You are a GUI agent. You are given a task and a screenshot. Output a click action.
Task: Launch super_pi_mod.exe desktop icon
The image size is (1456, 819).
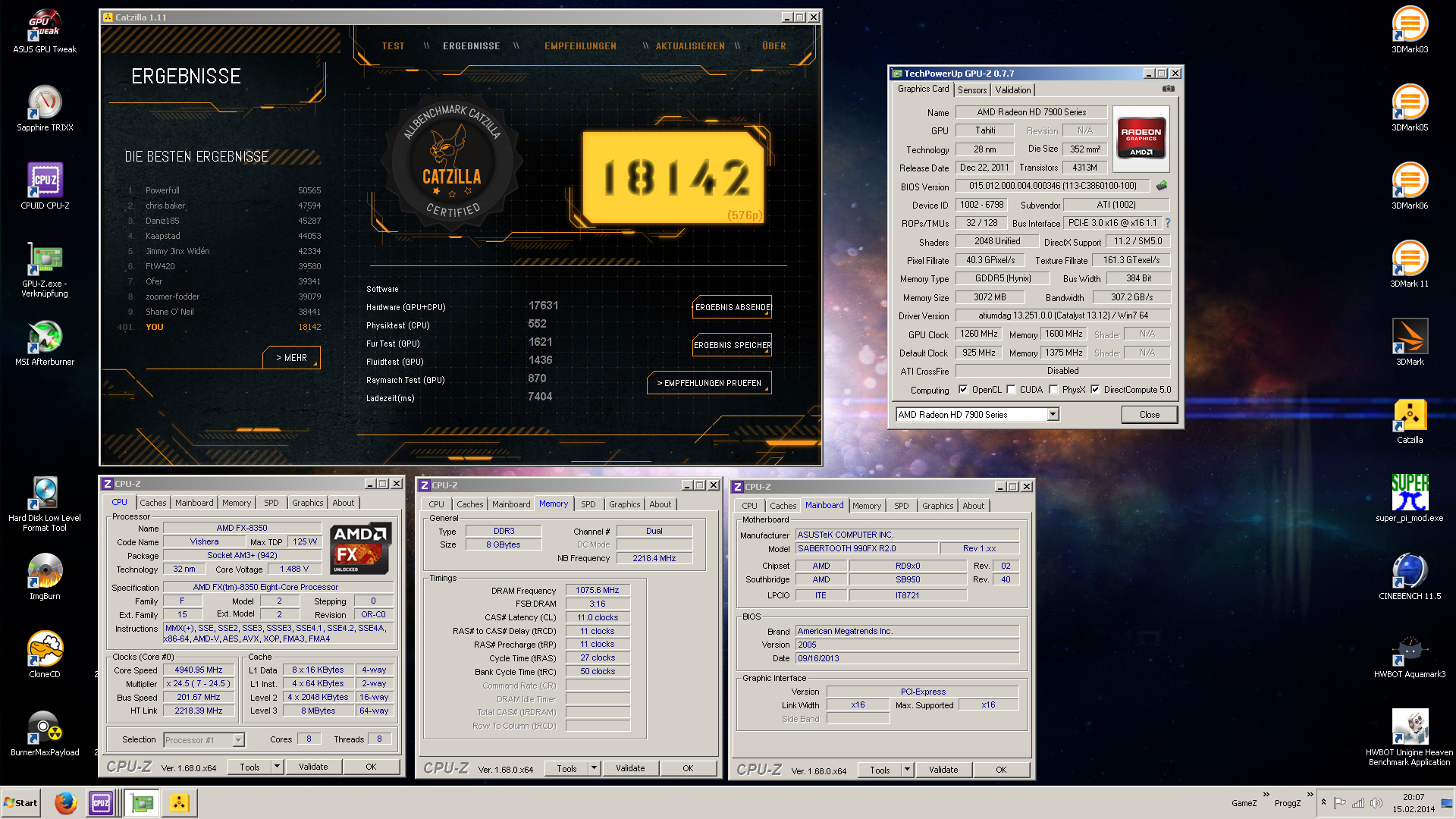point(1410,499)
